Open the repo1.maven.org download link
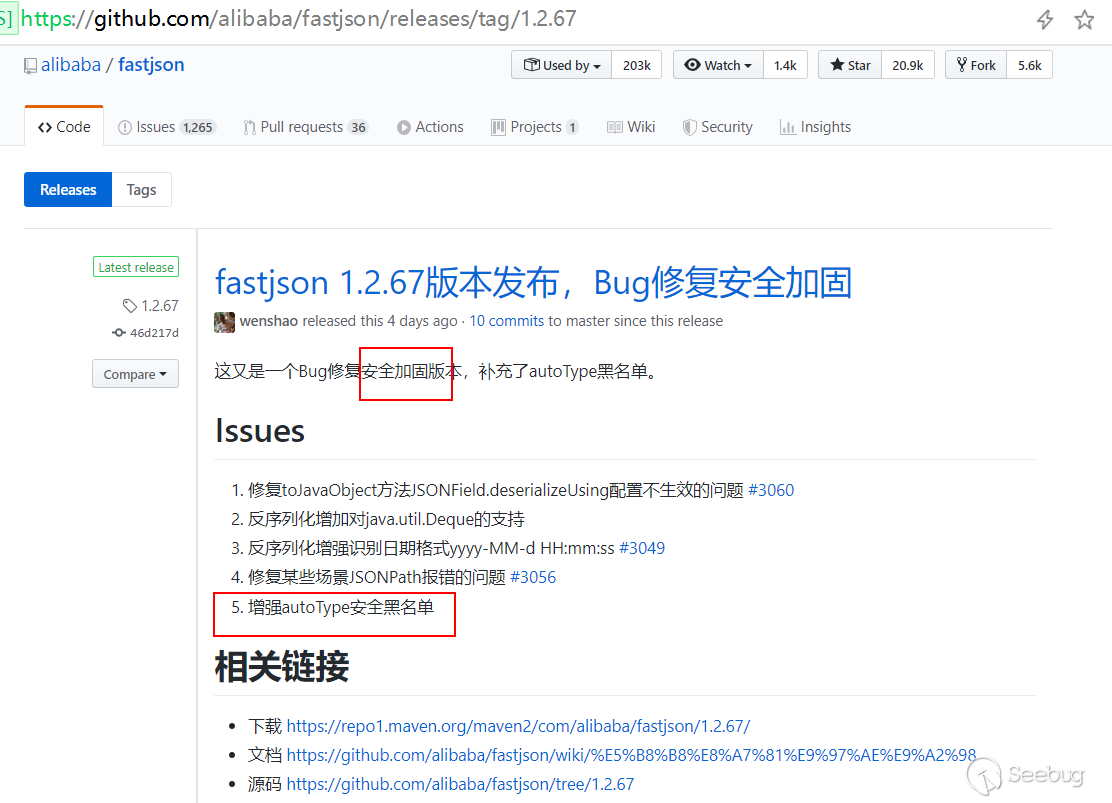Screen dimensions: 1112x803 518,726
